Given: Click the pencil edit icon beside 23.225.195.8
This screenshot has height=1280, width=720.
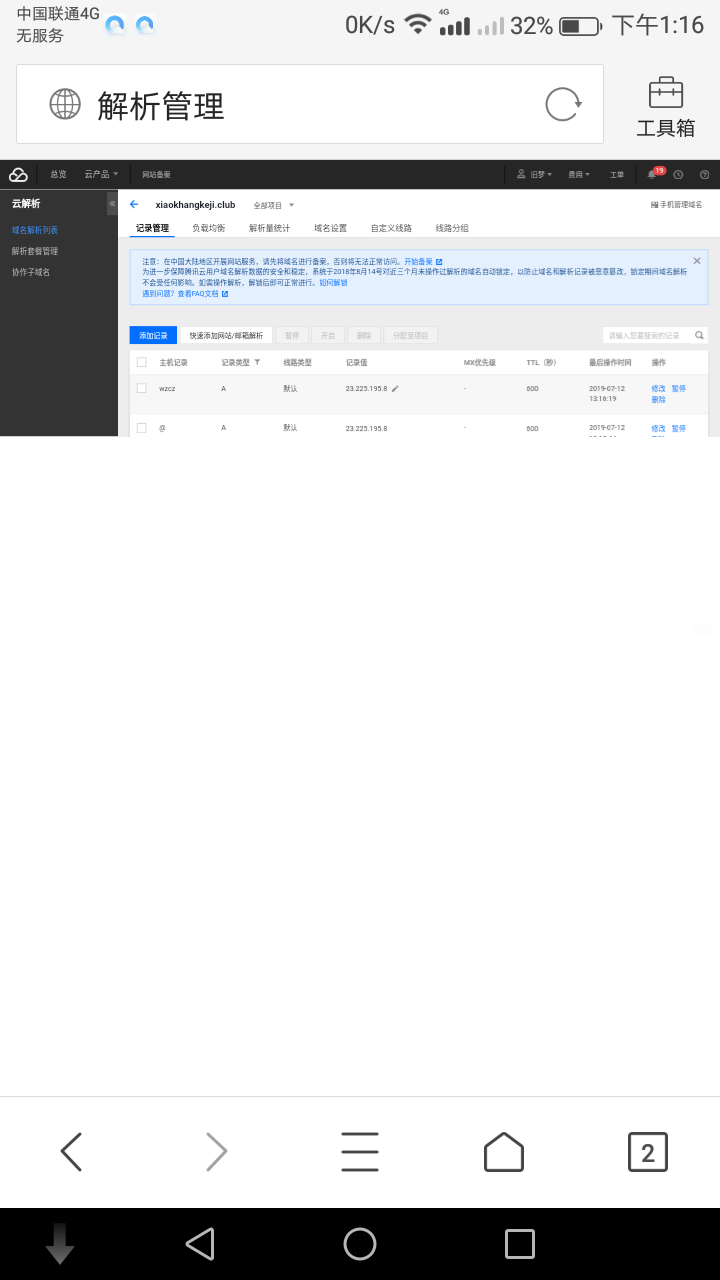Looking at the screenshot, I should click(395, 388).
